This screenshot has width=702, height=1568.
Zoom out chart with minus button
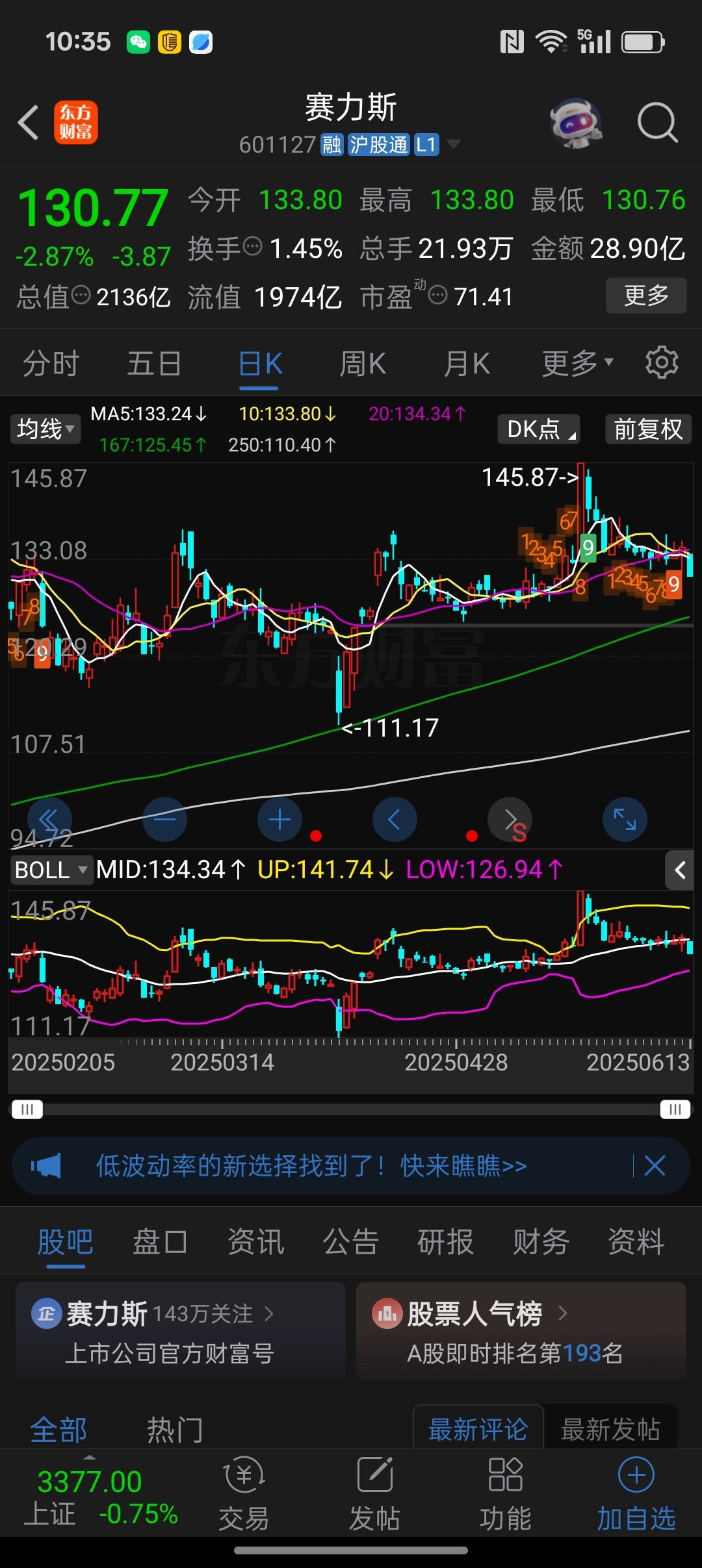pyautogui.click(x=164, y=820)
